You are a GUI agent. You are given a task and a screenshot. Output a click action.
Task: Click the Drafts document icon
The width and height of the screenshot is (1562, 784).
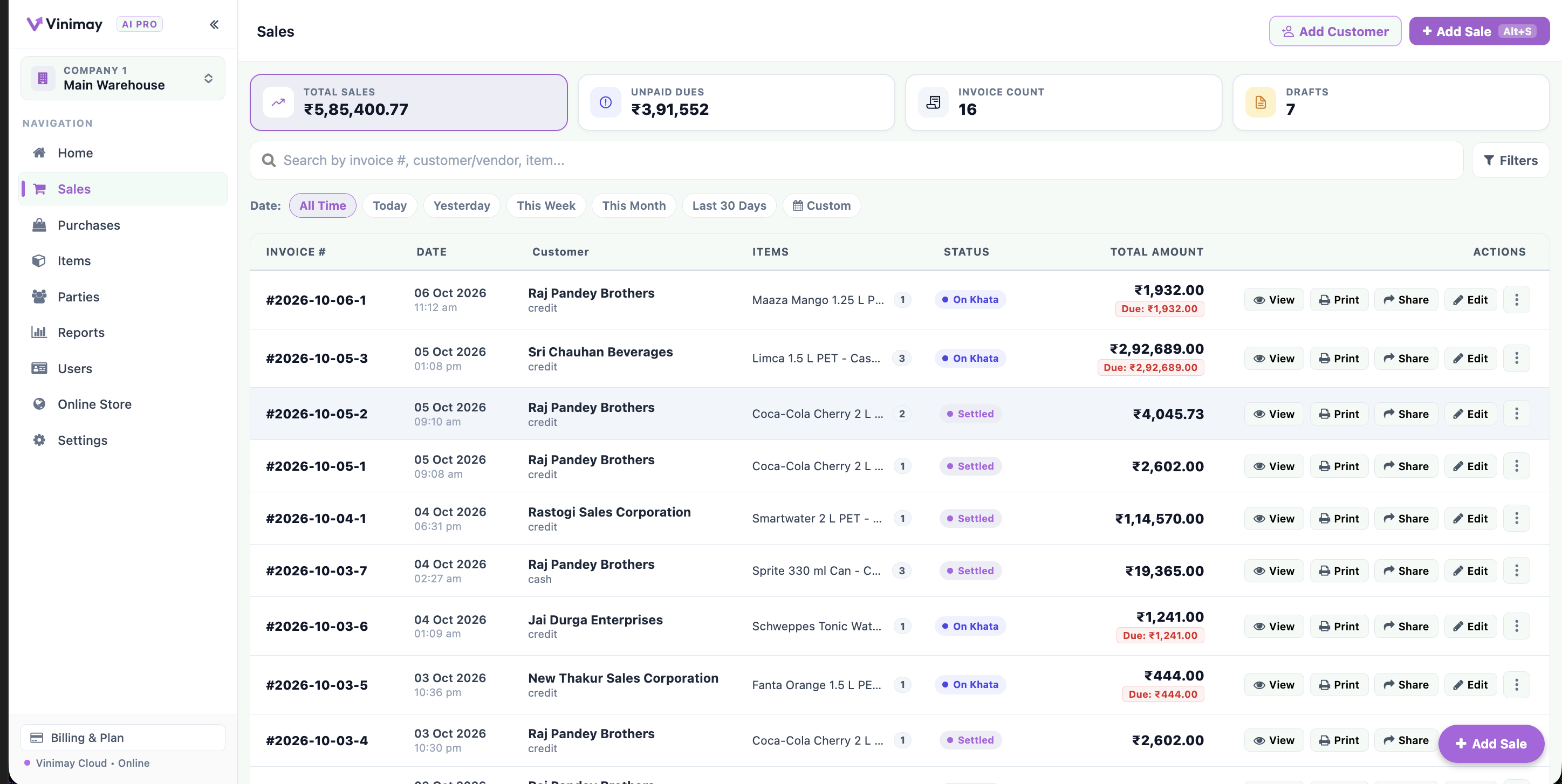[1260, 102]
